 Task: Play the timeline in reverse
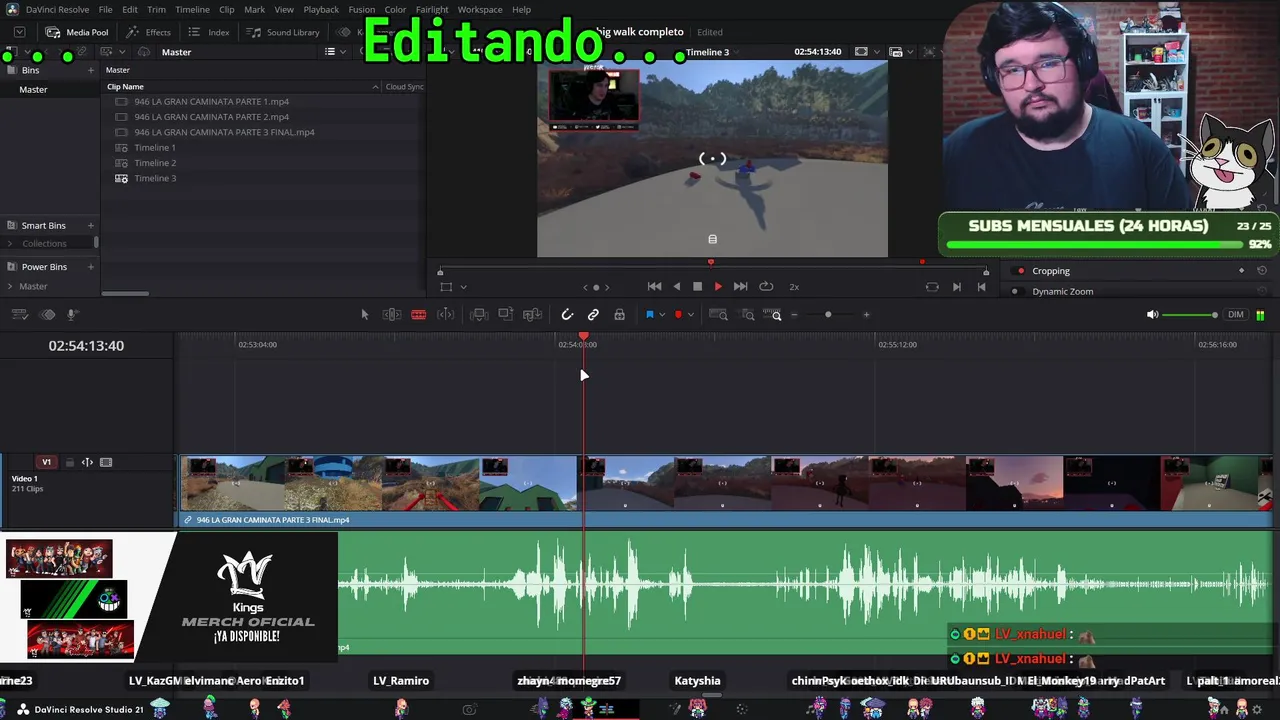pyautogui.click(x=676, y=287)
